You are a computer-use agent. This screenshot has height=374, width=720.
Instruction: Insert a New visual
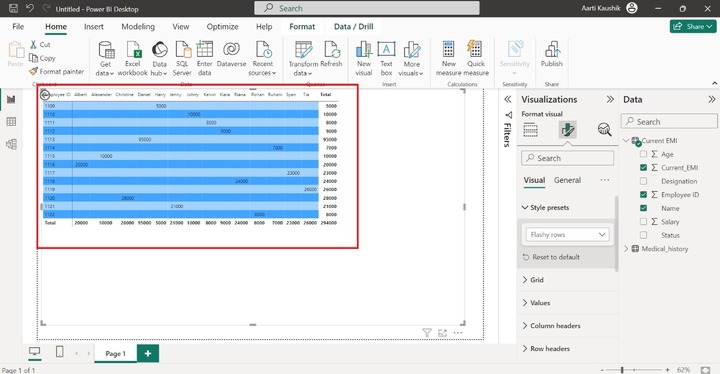coord(364,58)
